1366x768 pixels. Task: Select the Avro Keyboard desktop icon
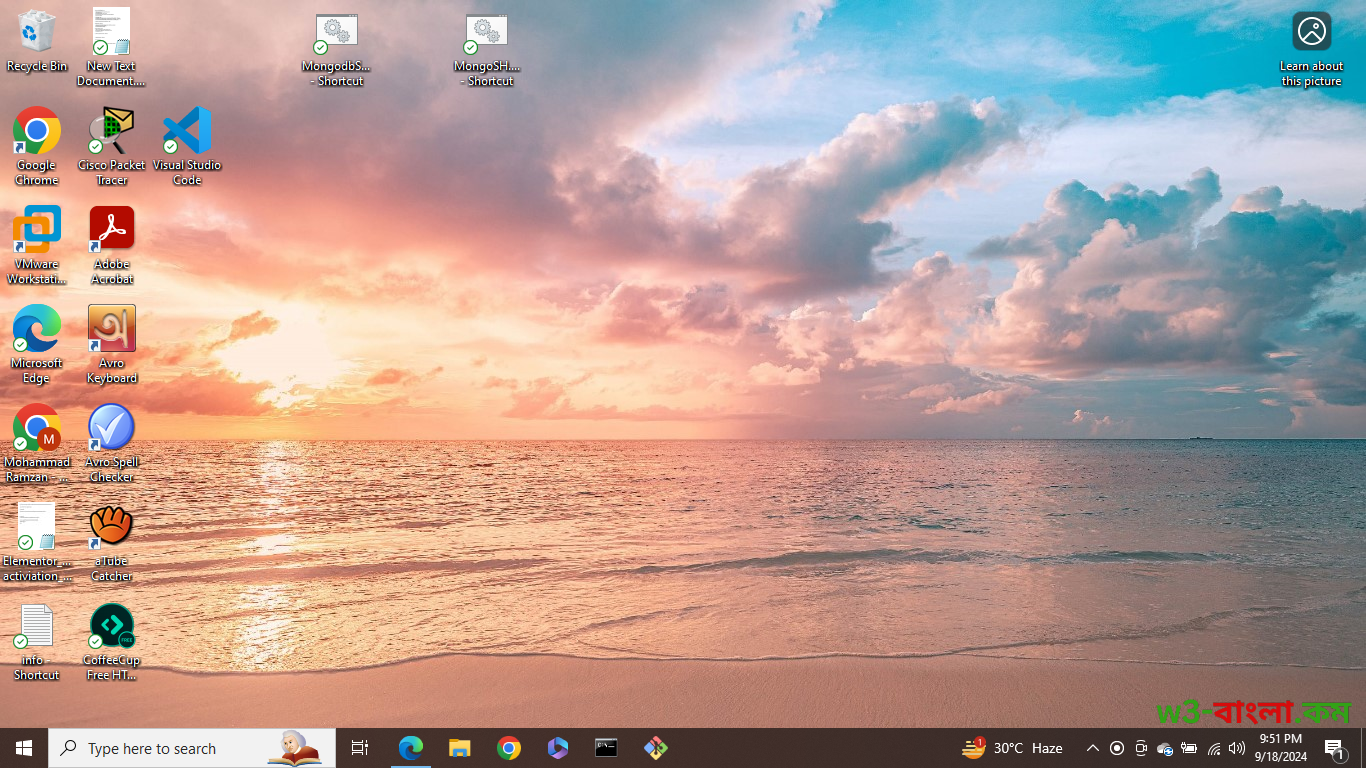112,344
